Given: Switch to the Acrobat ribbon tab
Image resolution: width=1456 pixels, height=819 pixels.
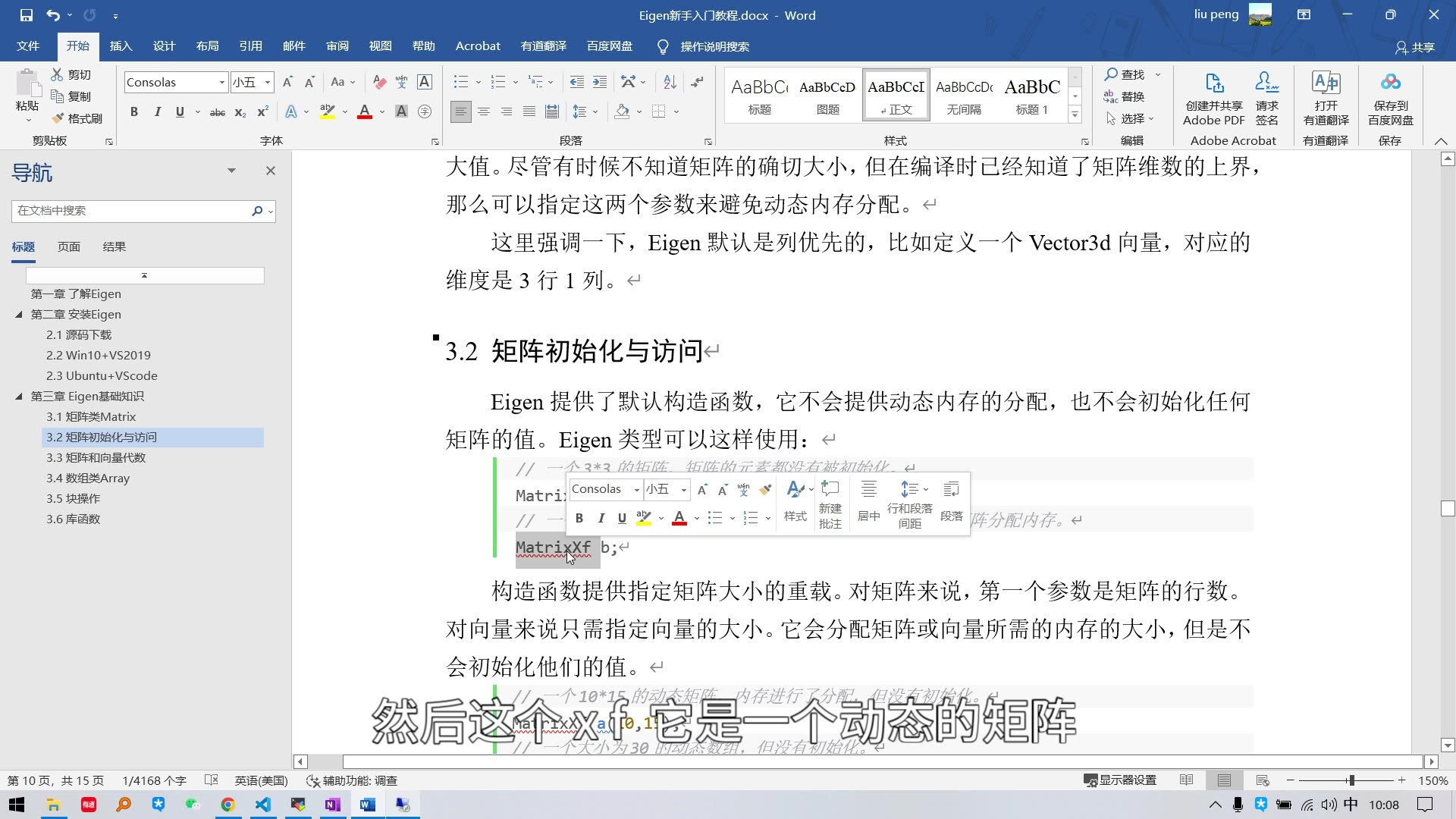Looking at the screenshot, I should tap(478, 46).
